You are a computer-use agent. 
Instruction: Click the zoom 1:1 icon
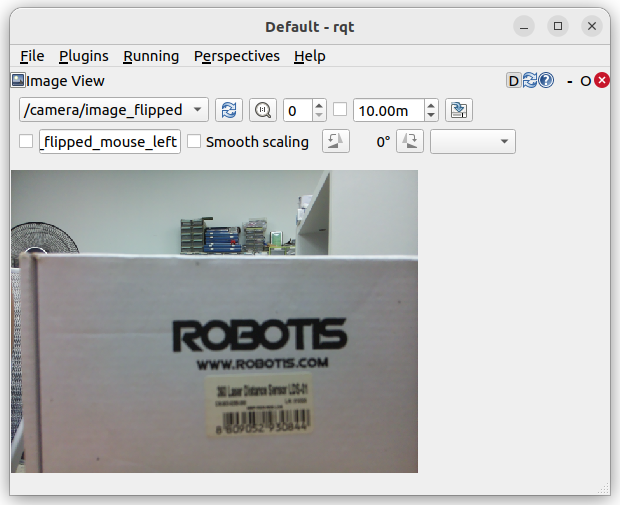[x=263, y=110]
